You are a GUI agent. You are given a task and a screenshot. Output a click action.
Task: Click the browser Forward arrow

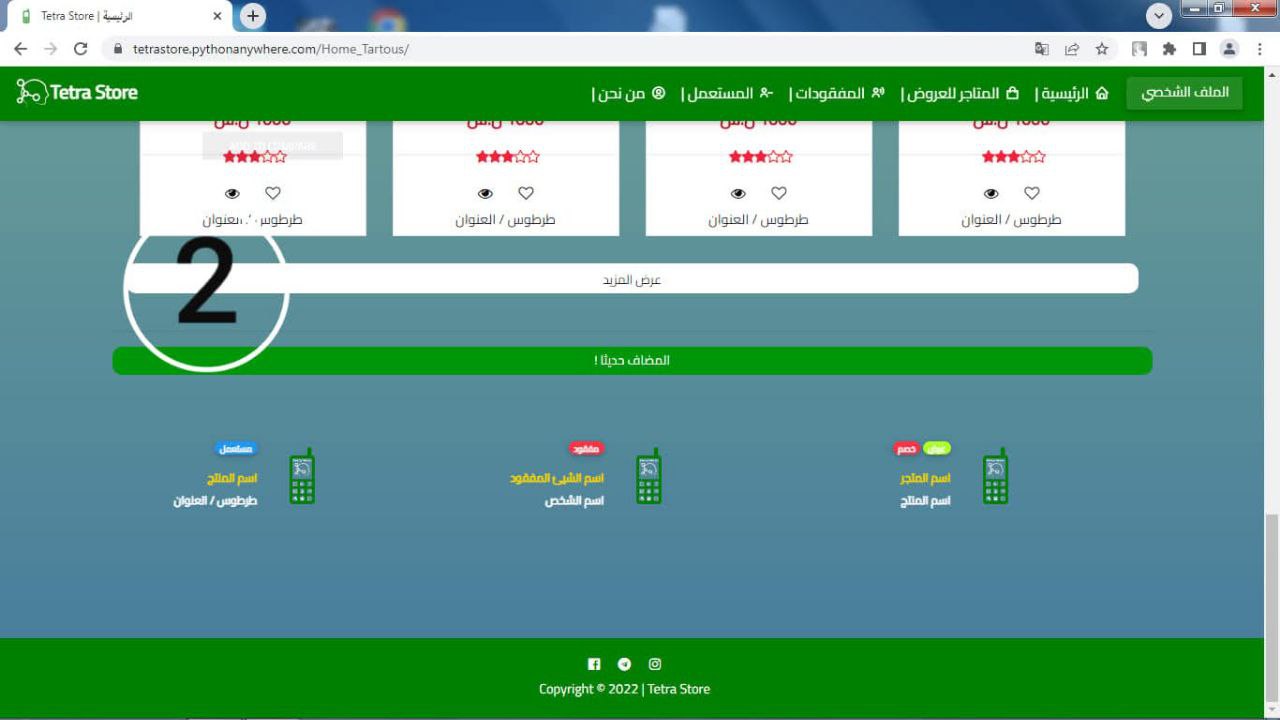coord(50,49)
